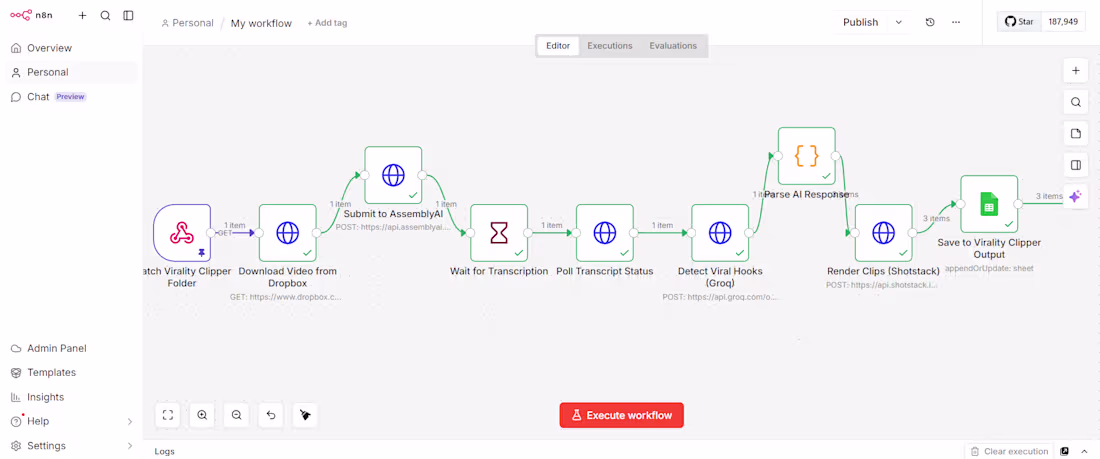Click the POST api.groq.com subtitle
Viewport: 1100px width, 459px height.
720,297
